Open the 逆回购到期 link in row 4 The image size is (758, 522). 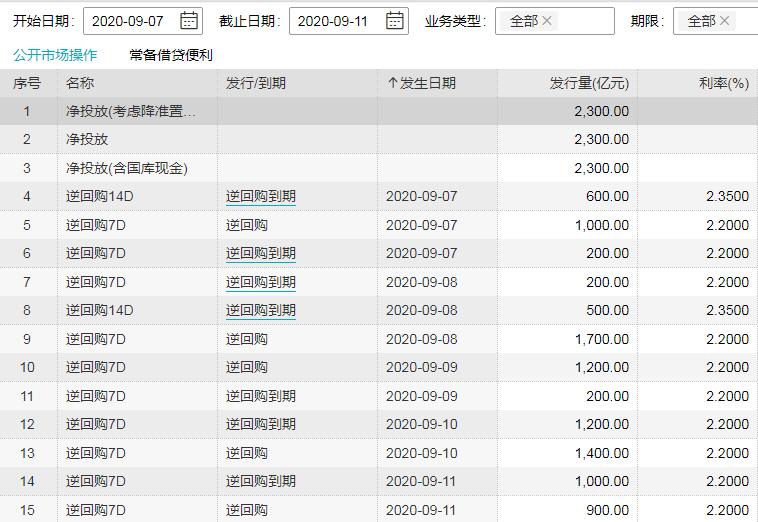click(261, 197)
